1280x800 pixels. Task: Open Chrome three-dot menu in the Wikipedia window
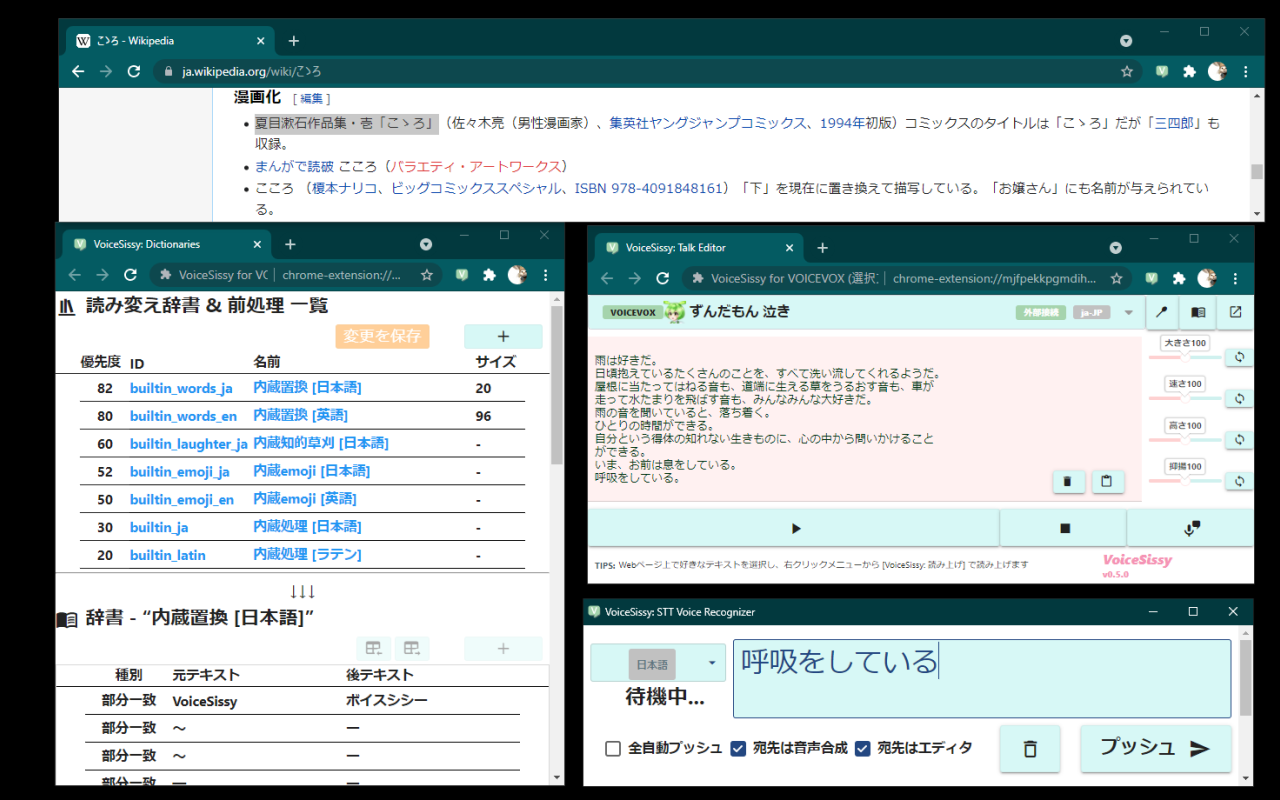1246,72
